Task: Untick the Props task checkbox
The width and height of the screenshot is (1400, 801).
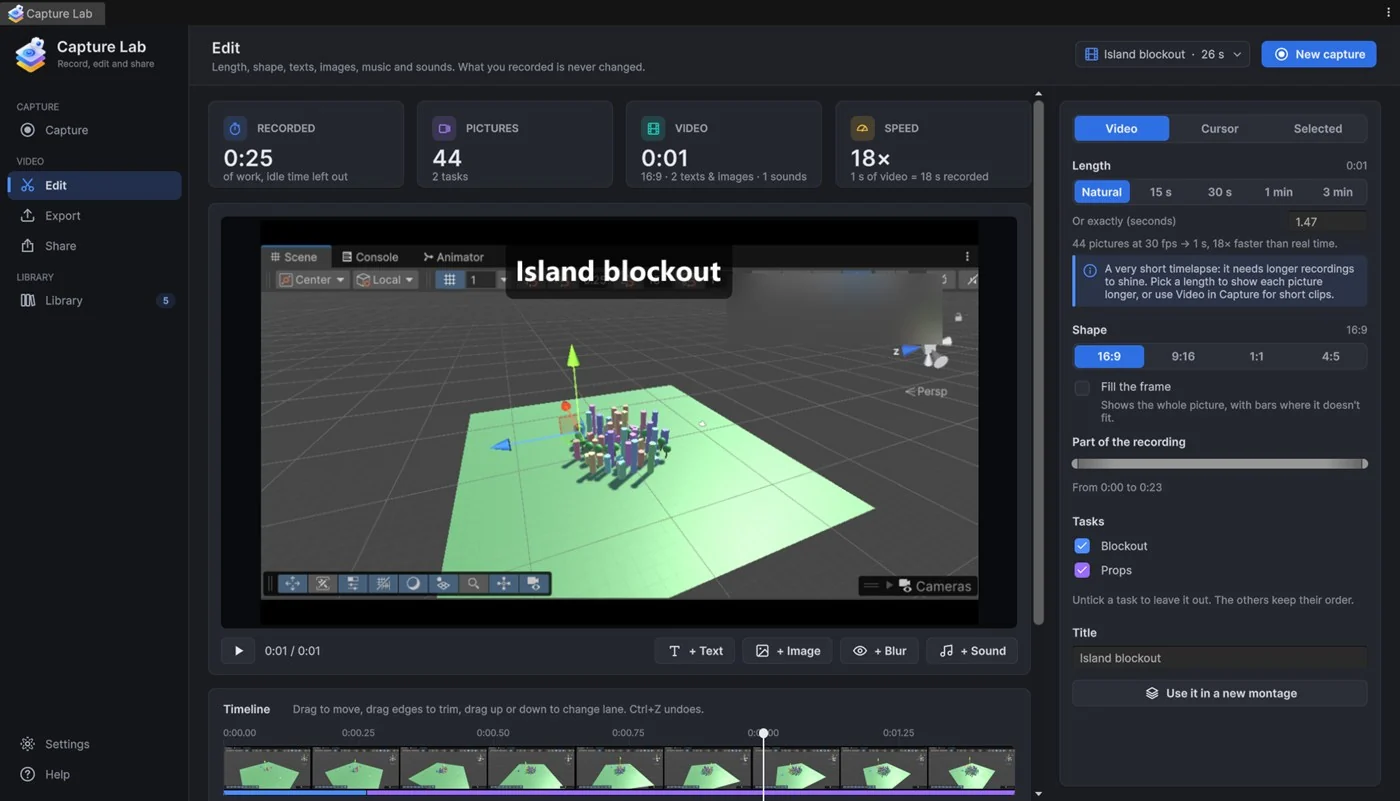Action: 1082,570
